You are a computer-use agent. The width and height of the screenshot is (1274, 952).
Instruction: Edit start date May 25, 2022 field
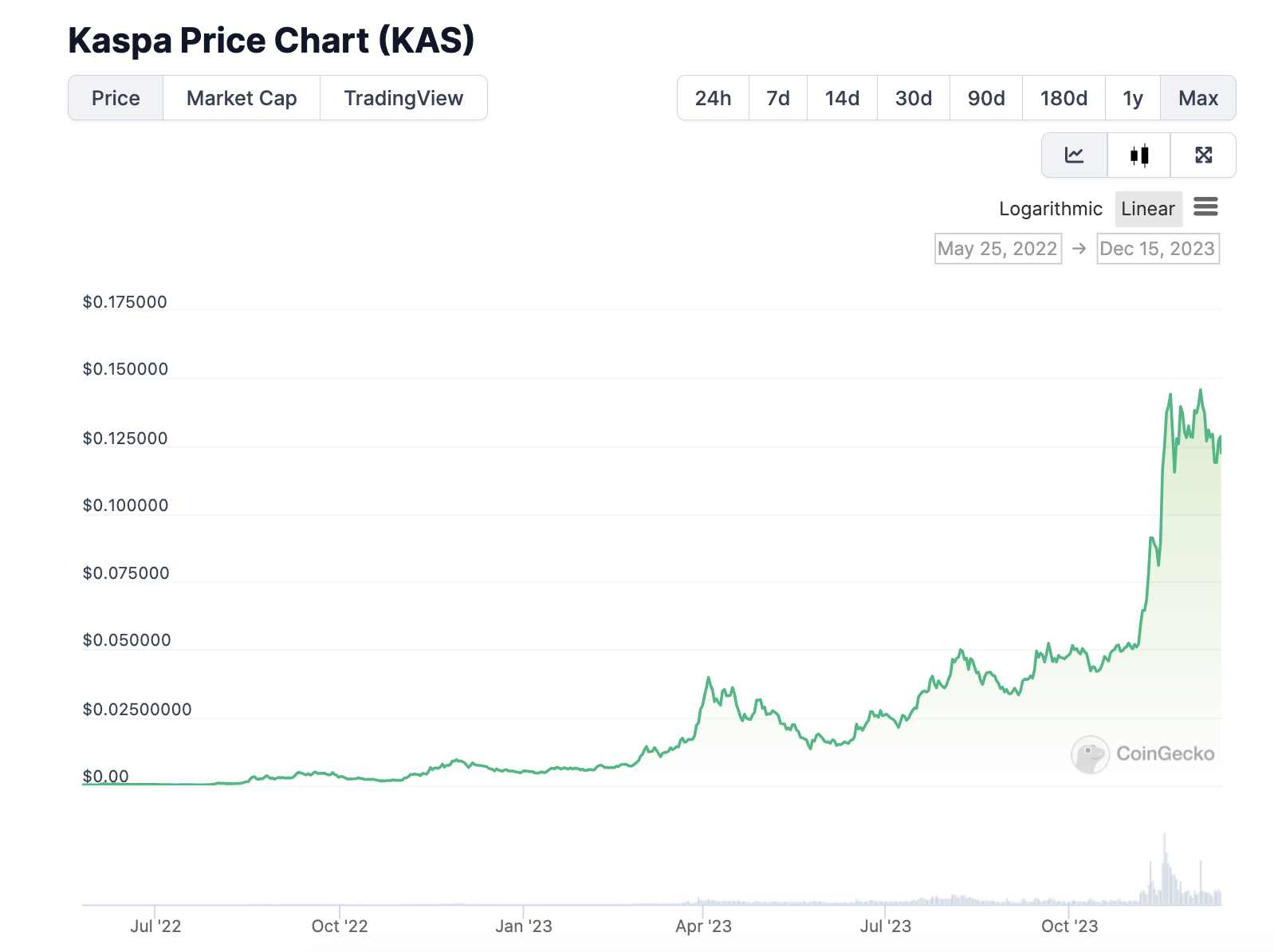pyautogui.click(x=998, y=249)
